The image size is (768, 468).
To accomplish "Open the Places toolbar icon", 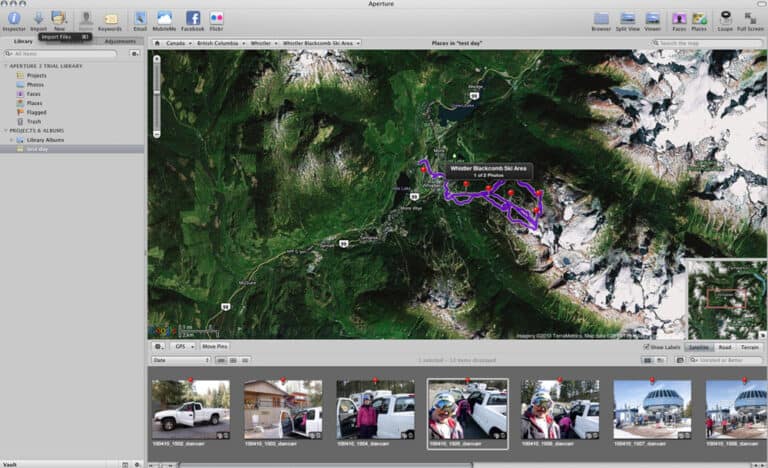I will (699, 19).
